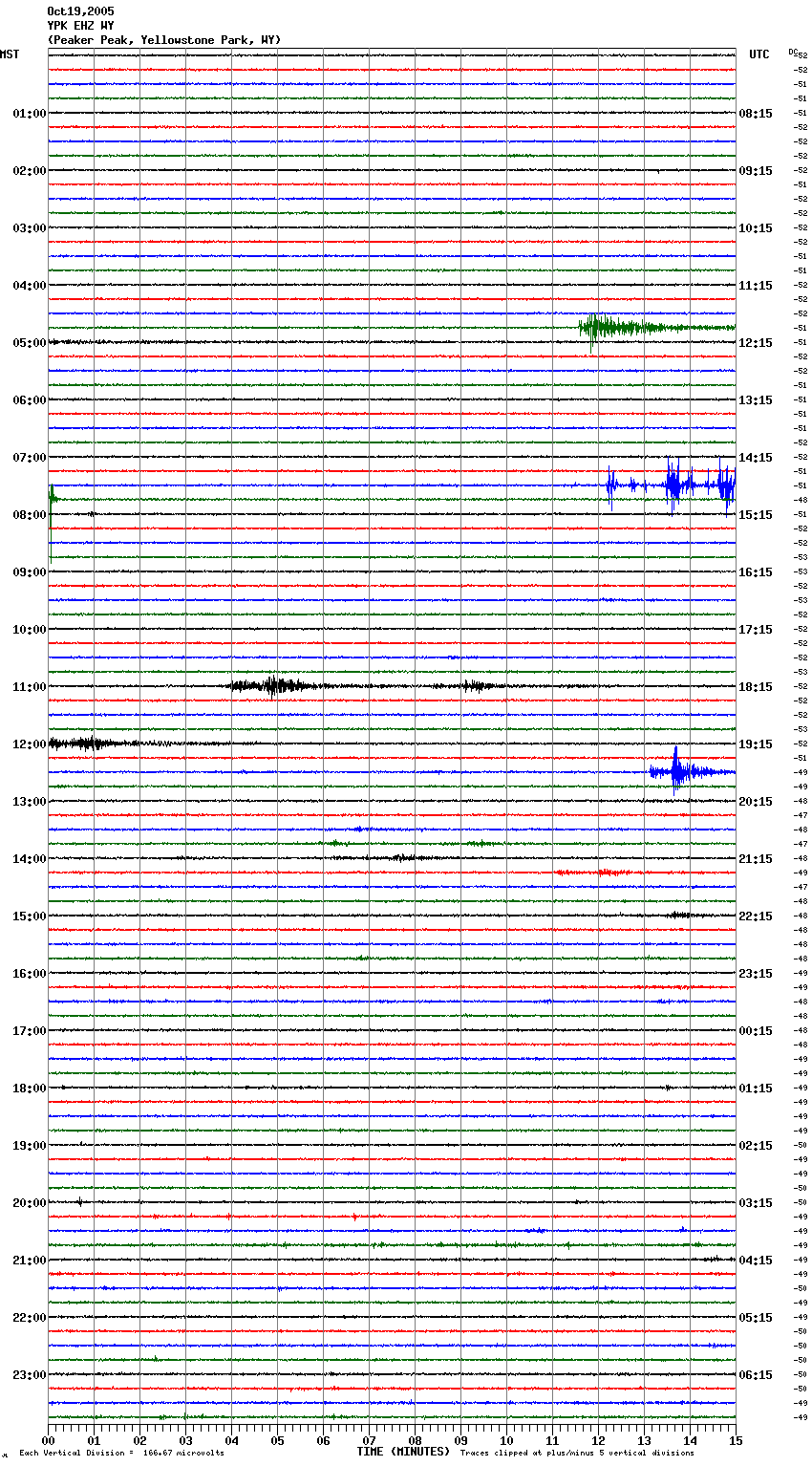Image resolution: width=812 pixels, height=1466 pixels.
Task: Click the 18:15 UTC time label
Action: click(756, 687)
